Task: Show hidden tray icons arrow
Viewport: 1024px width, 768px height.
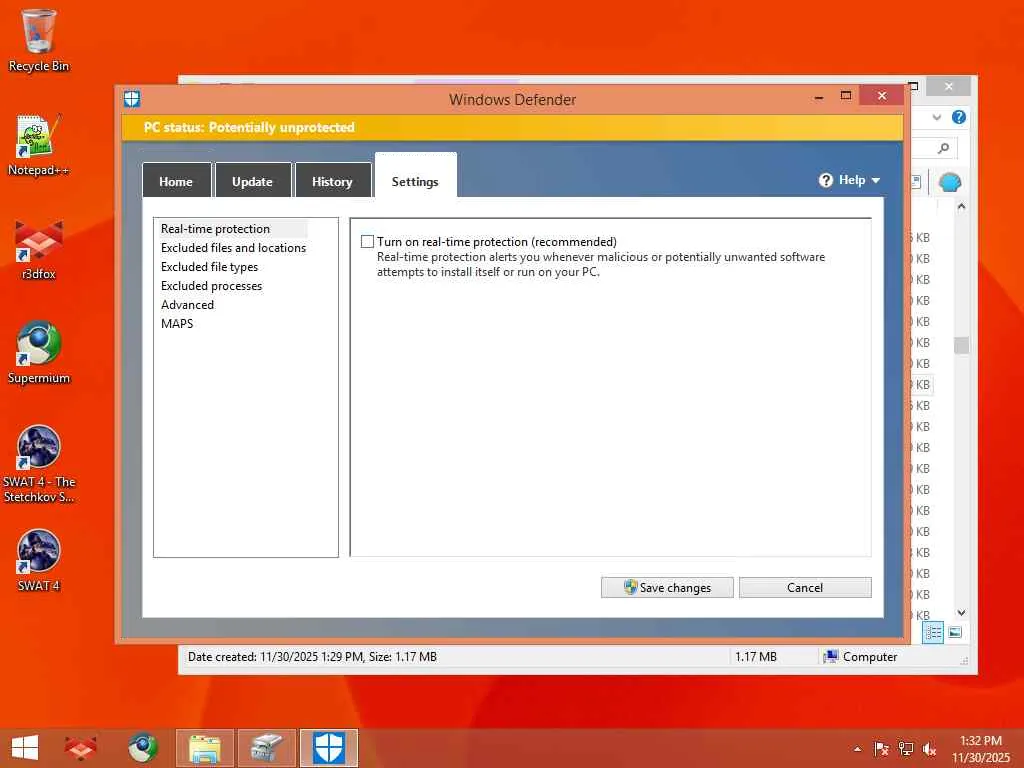Action: tap(857, 749)
